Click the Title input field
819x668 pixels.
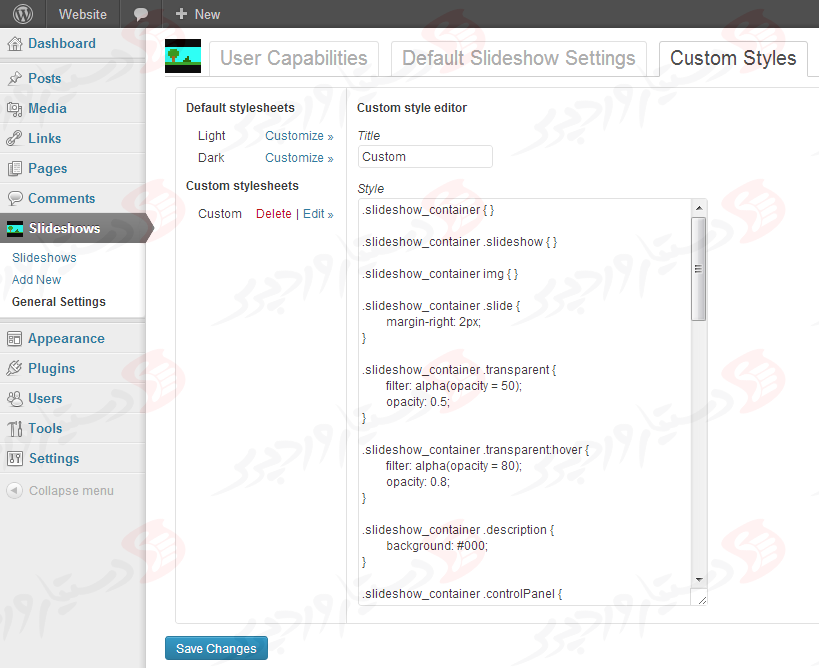click(425, 157)
